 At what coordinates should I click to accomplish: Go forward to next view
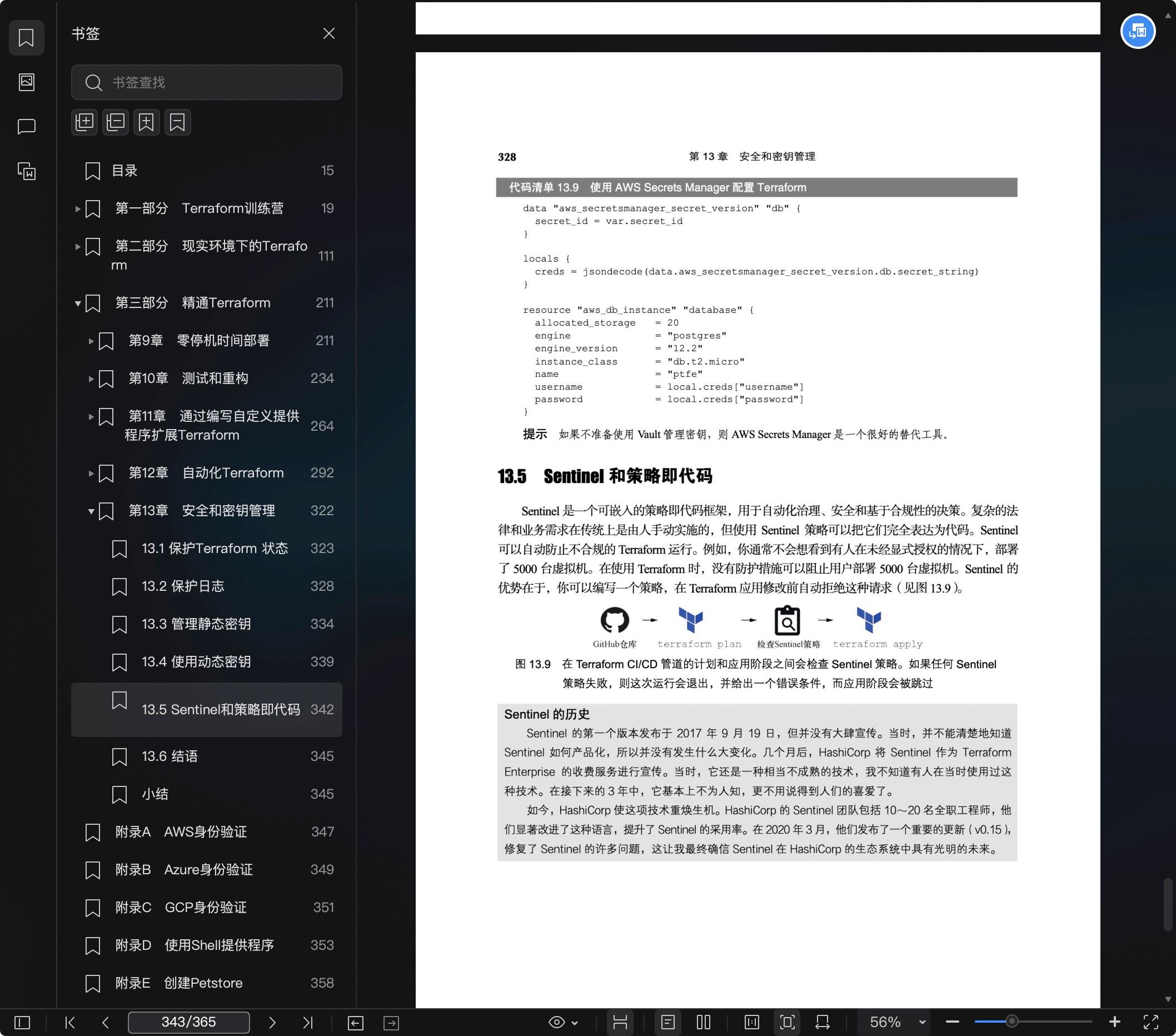tap(391, 1023)
